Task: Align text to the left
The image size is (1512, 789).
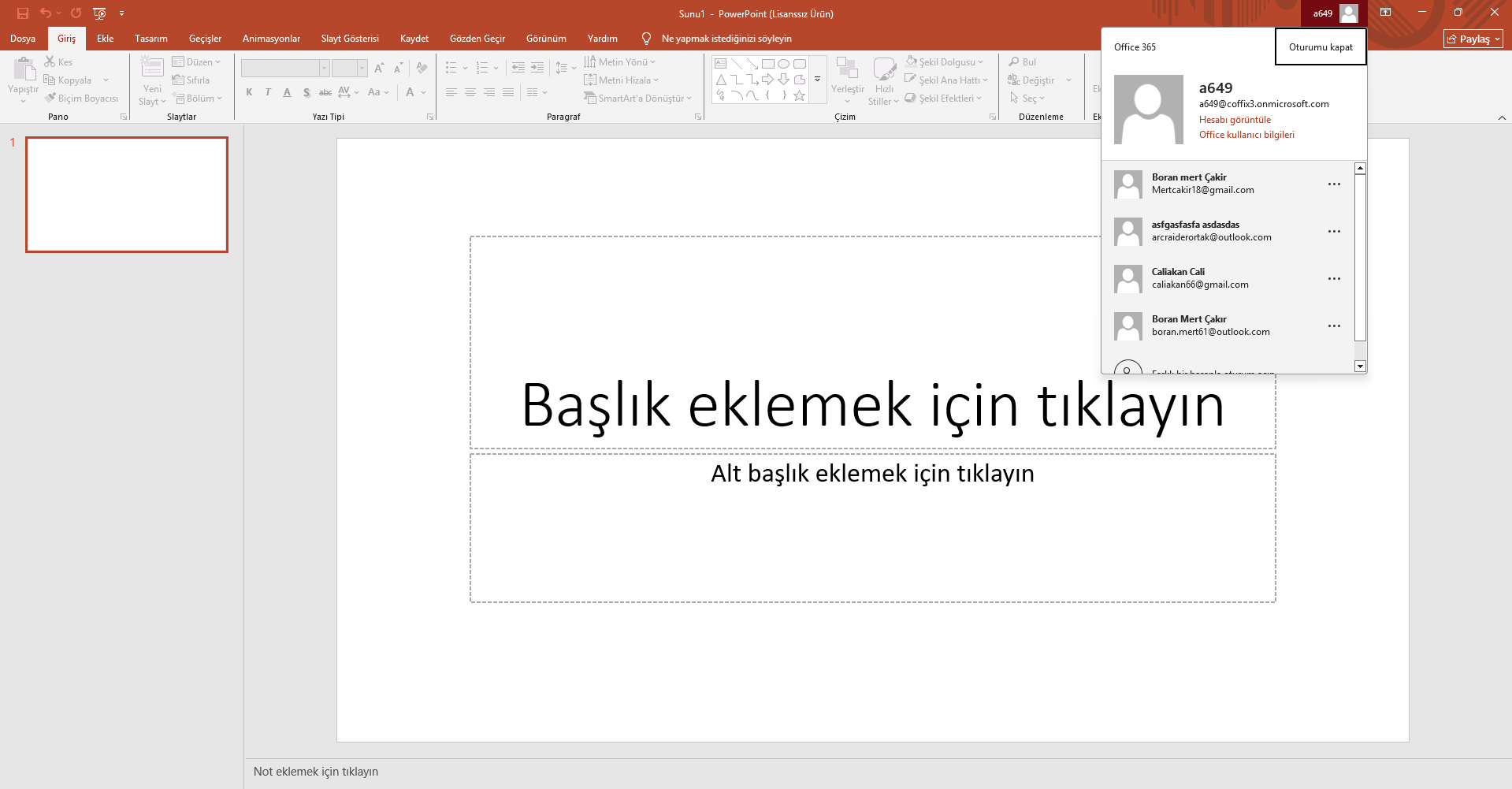Action: pyautogui.click(x=451, y=92)
